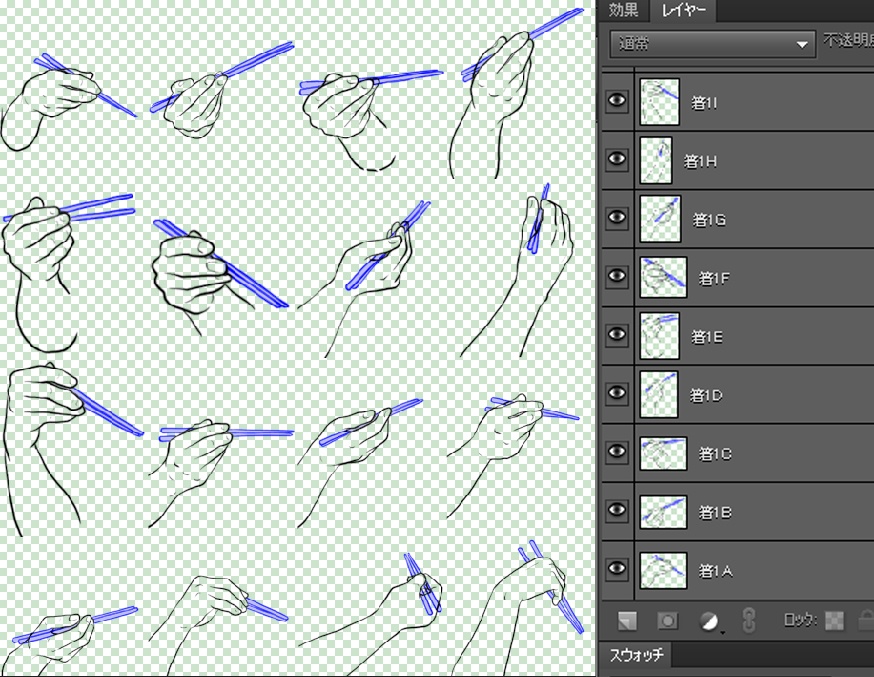
Task: Select layer name 箸1C
Action: click(x=715, y=454)
